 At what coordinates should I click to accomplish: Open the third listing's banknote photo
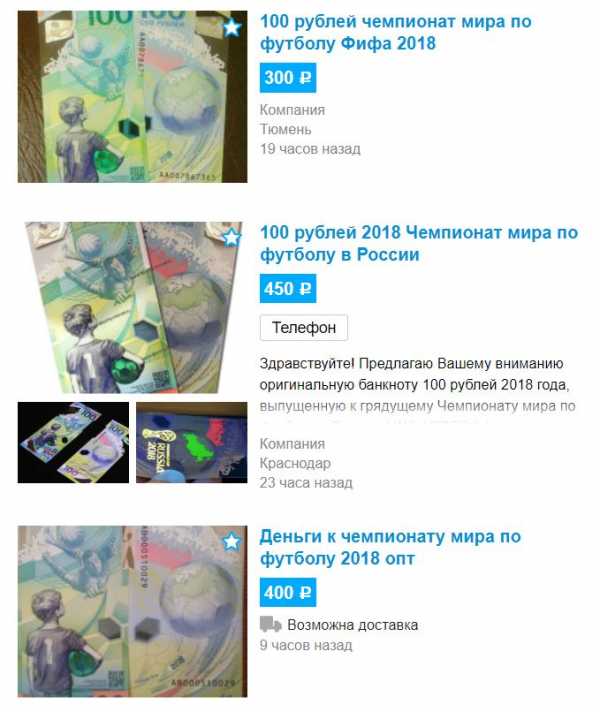pos(133,612)
